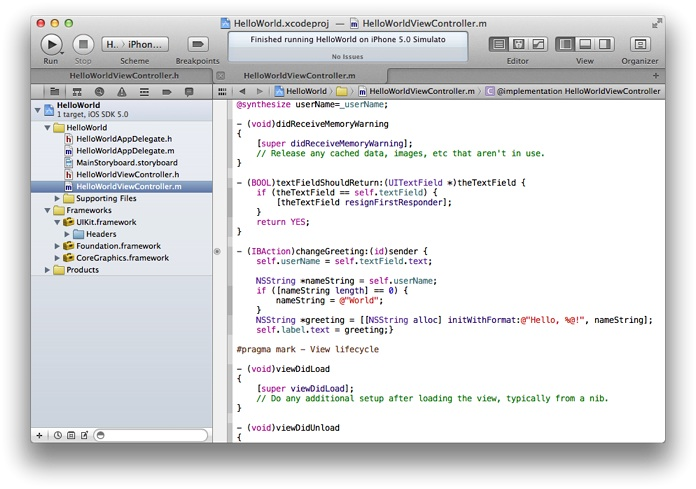Show the Debug navigator
696x489 pixels.
pyautogui.click(x=144, y=92)
